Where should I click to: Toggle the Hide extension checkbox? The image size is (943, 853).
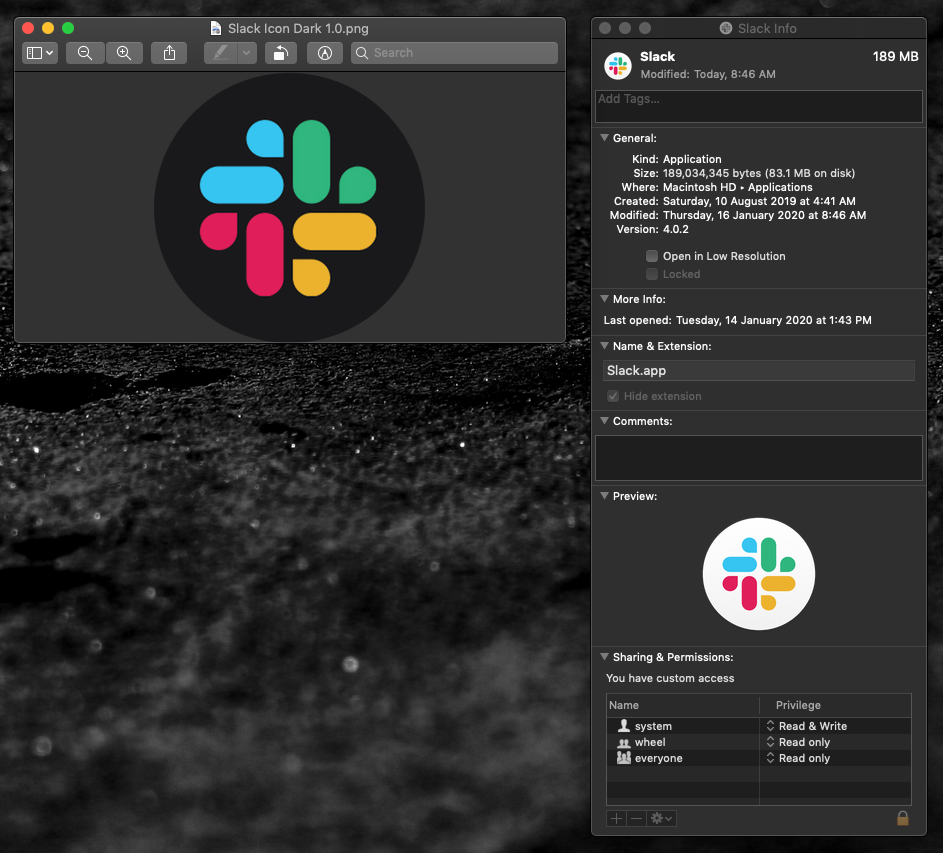[x=613, y=396]
